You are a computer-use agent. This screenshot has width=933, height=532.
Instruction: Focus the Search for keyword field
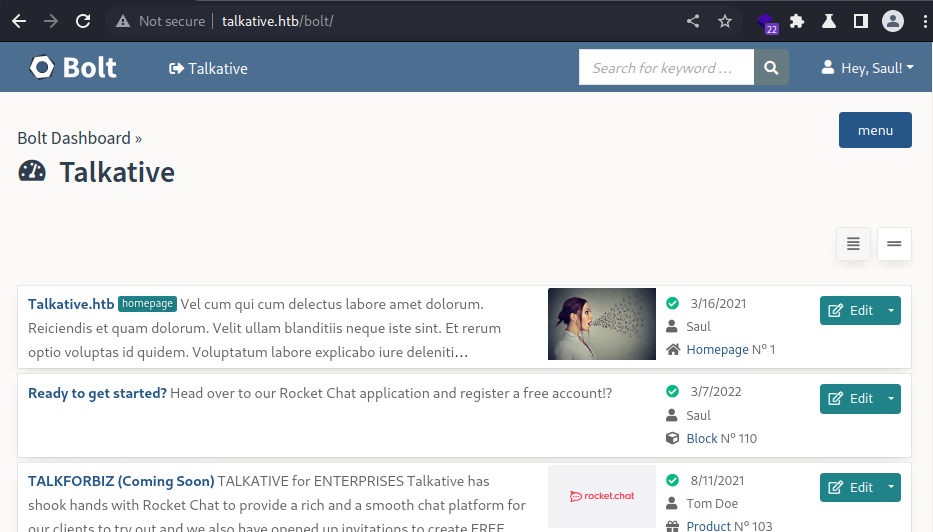click(666, 67)
